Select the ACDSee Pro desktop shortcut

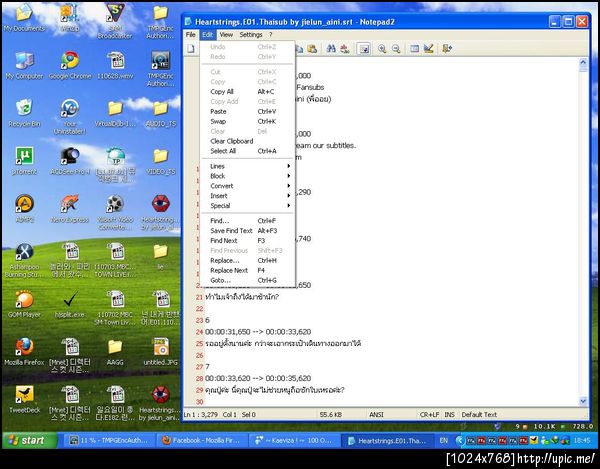(70, 160)
